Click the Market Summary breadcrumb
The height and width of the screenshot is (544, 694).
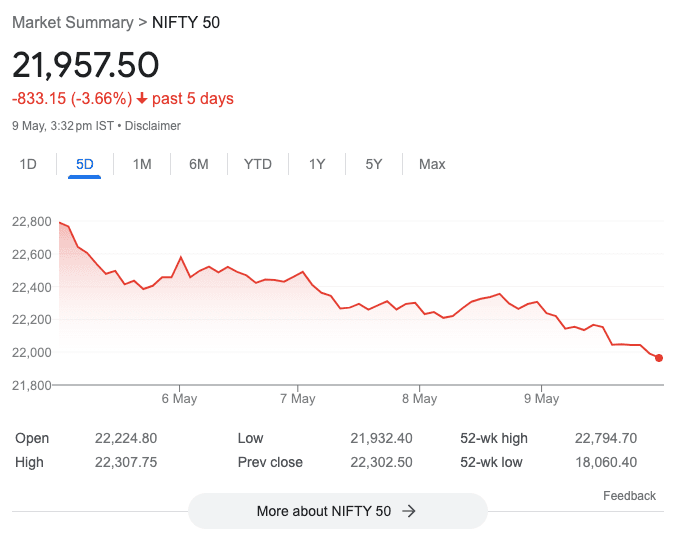(x=72, y=22)
